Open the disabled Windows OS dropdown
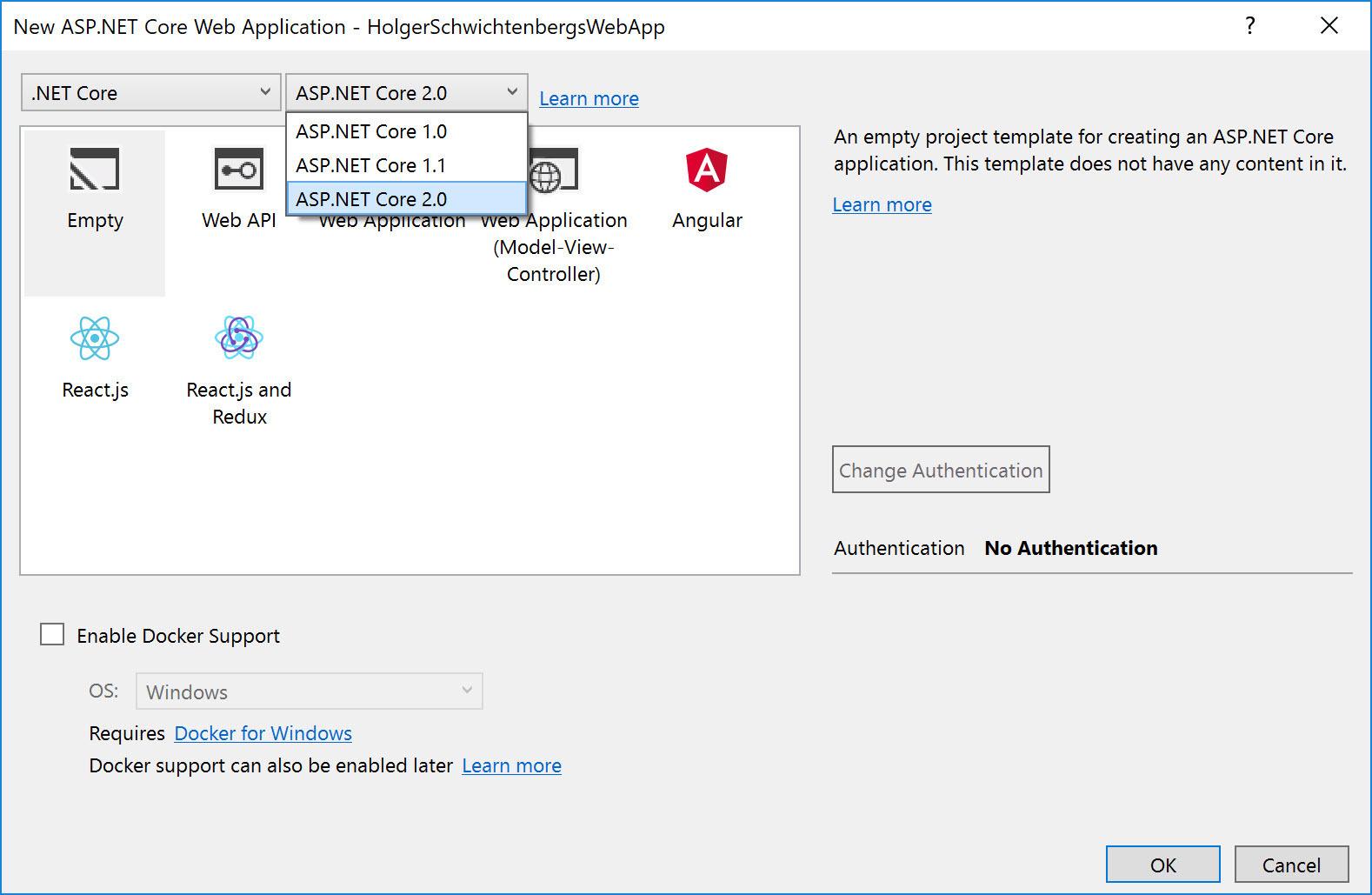Screen dimensions: 1372x895 pyautogui.click(x=310, y=691)
